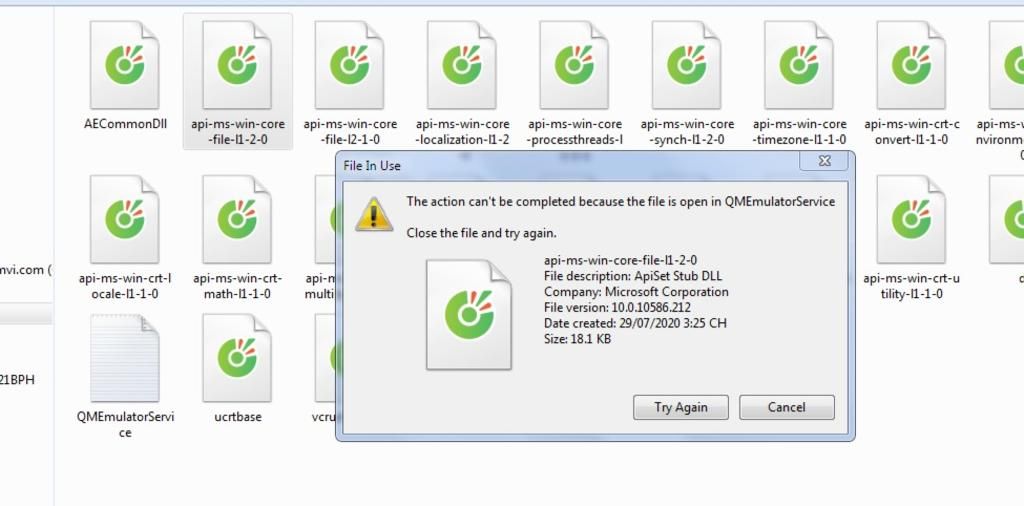
Task: Select api-ms-win-core-synch-l1-2-0 file icon
Action: [686, 65]
